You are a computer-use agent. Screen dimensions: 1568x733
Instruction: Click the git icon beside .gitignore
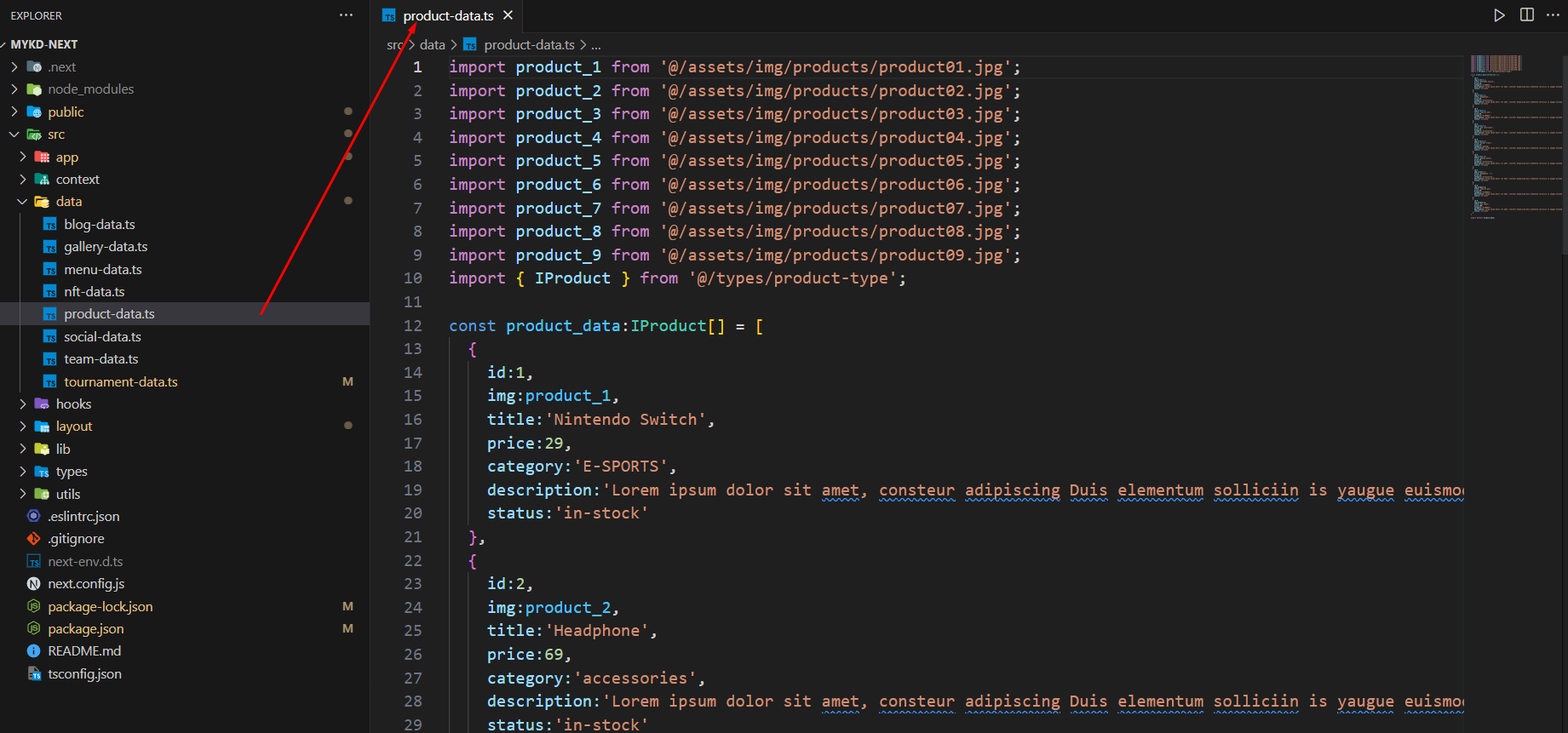point(34,538)
